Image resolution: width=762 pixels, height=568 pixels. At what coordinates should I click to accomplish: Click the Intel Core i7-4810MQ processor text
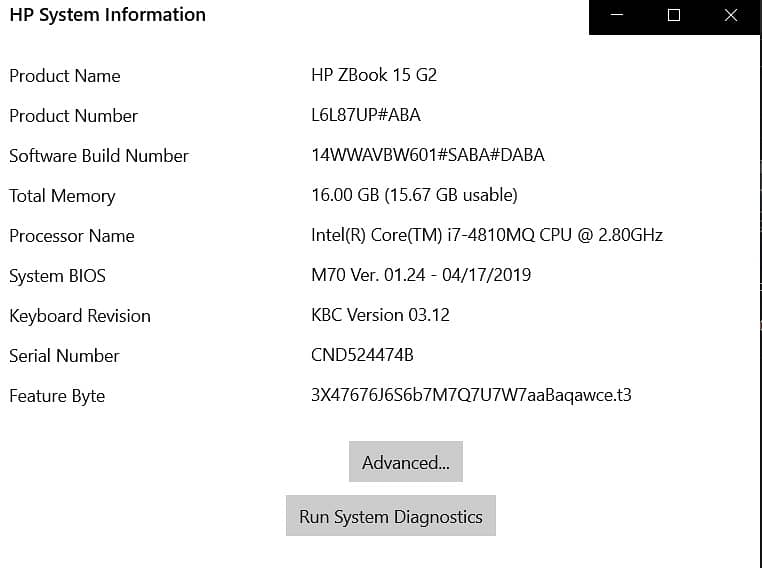coord(487,236)
